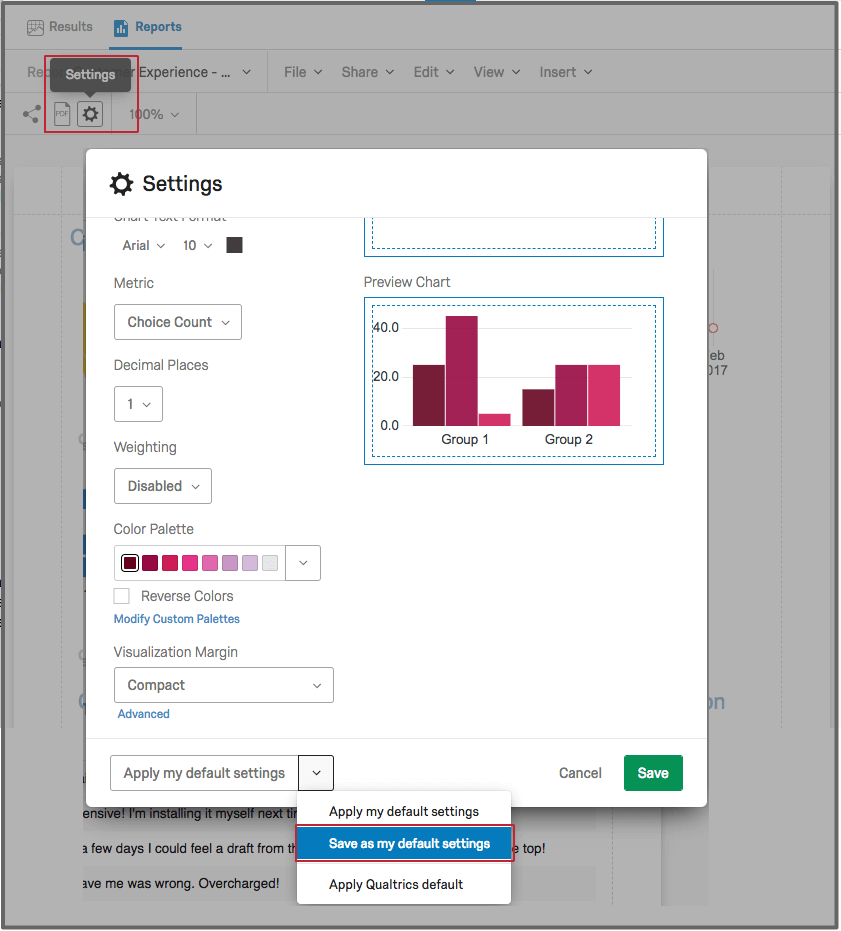Expand the Visualization Margin Compact dropdown
The image size is (841, 931).
point(223,685)
